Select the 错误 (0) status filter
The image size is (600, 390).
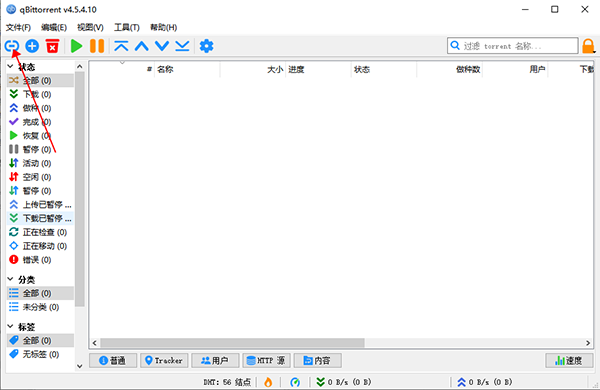tap(40, 259)
